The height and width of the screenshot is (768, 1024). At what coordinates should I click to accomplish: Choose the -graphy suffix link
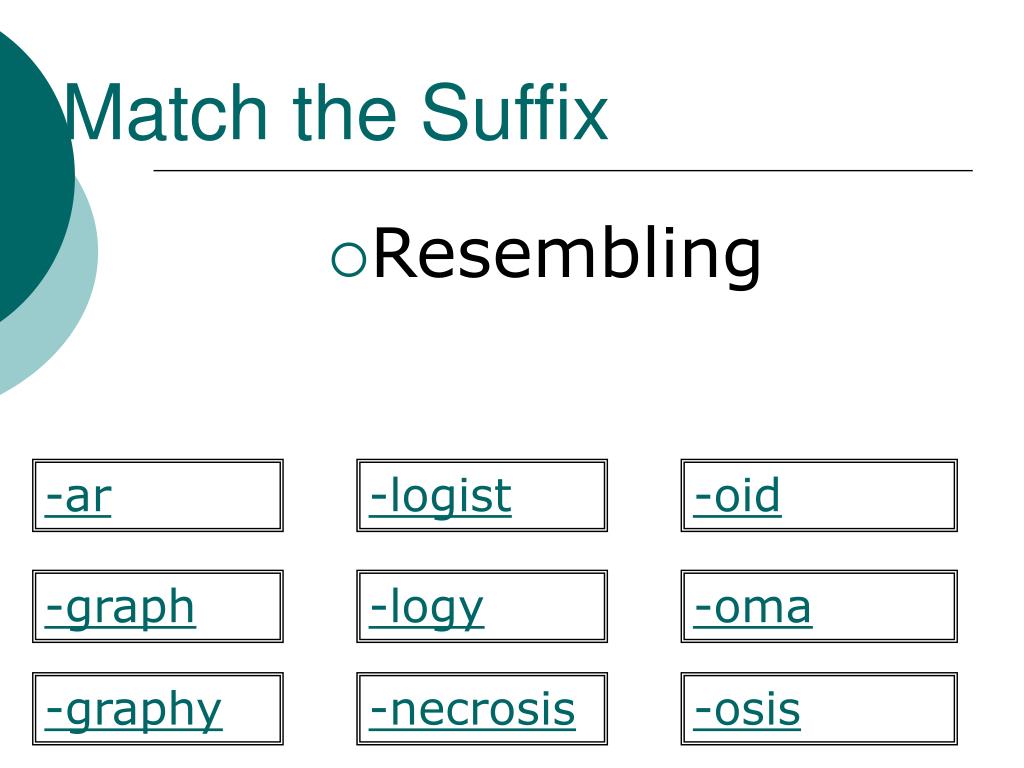coord(133,711)
